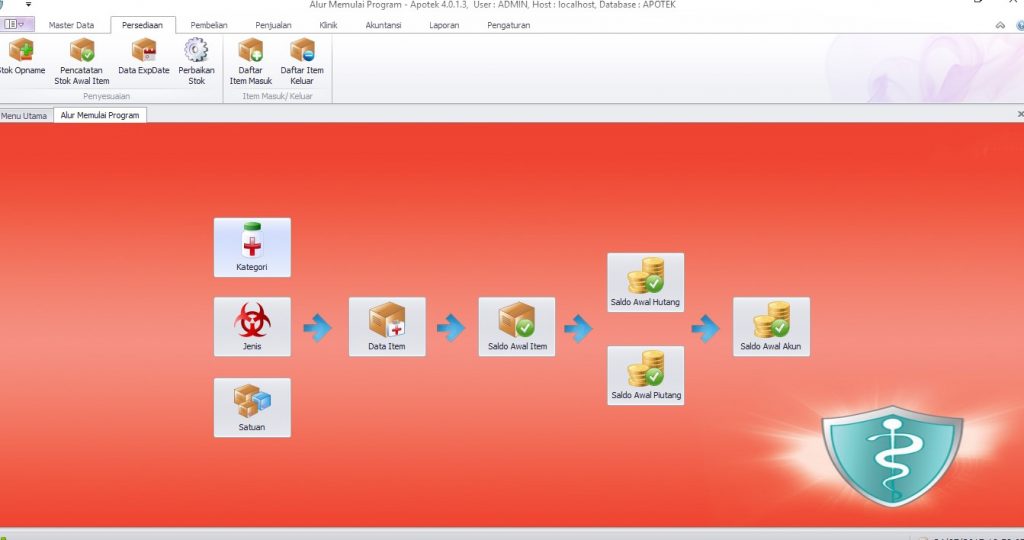Open the Satuan units button

click(x=252, y=407)
